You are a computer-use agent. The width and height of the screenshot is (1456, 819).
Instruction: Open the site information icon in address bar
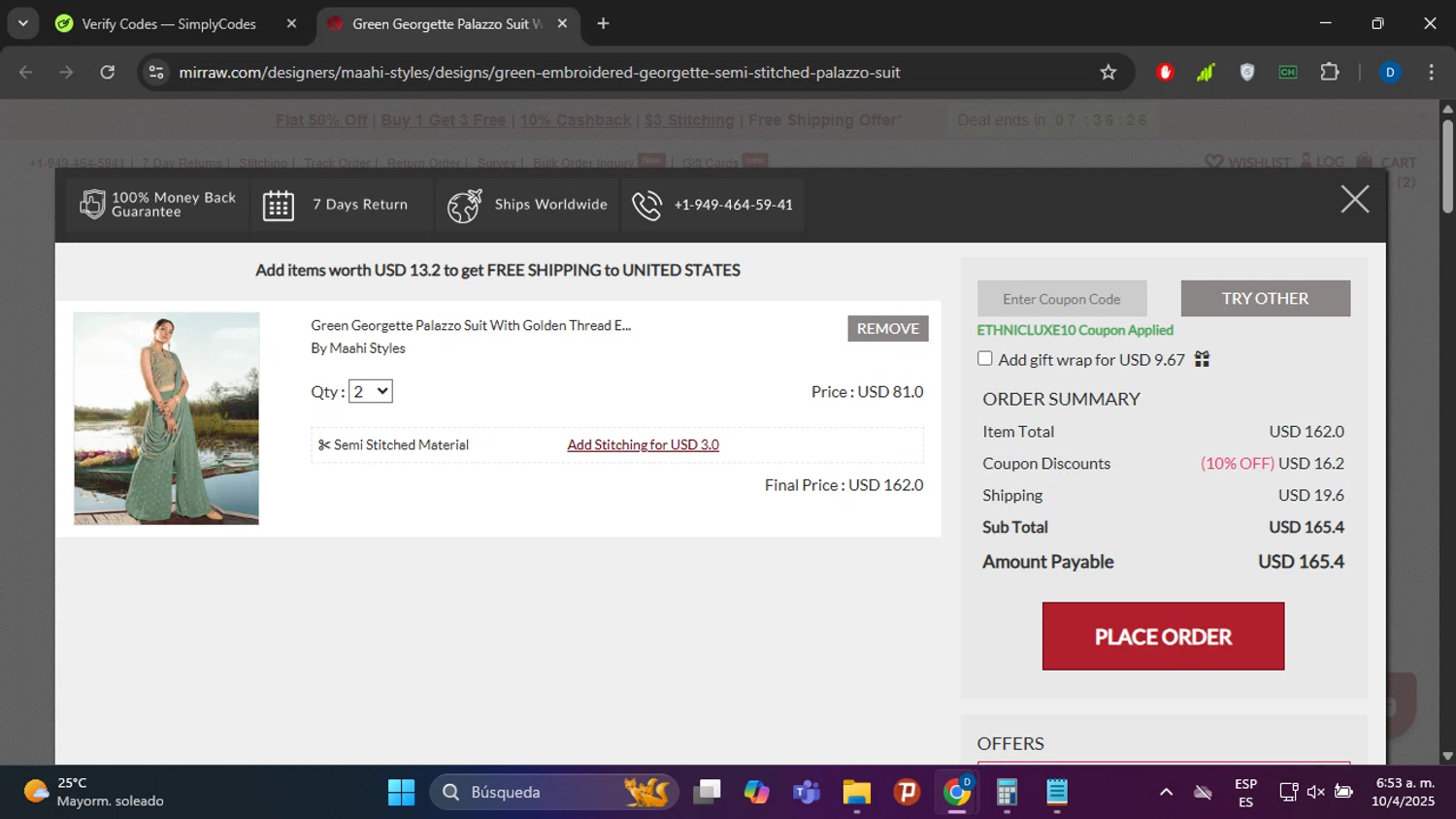pos(156,72)
